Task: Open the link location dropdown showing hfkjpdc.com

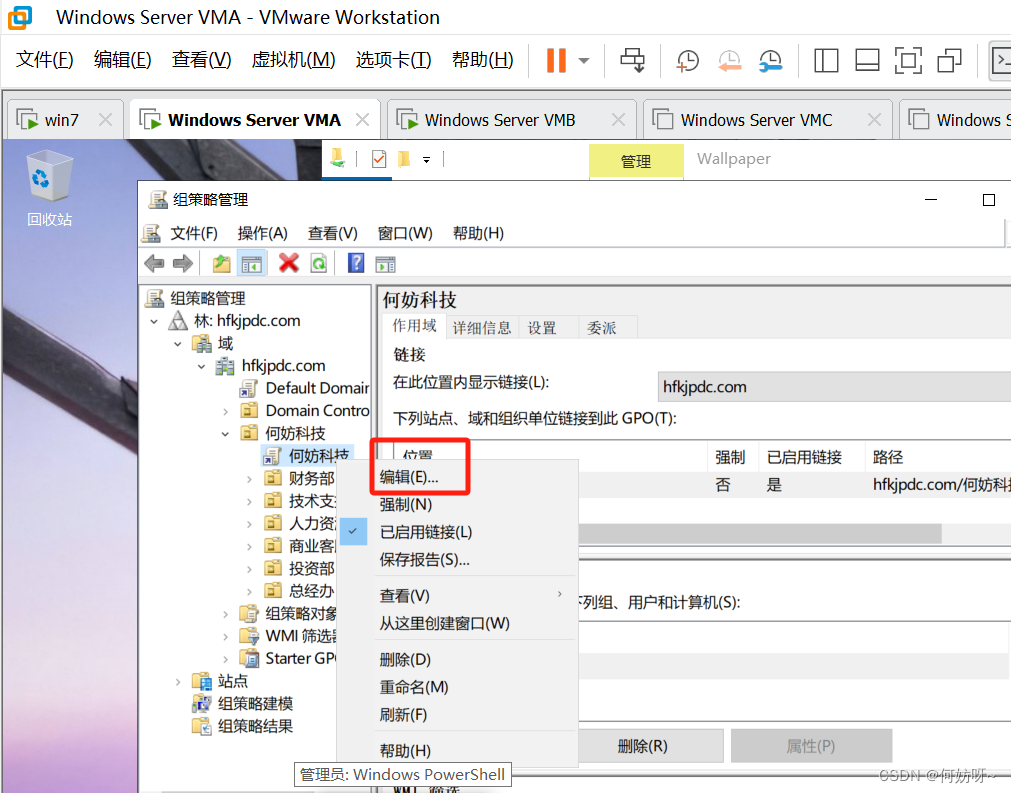Action: (834, 387)
